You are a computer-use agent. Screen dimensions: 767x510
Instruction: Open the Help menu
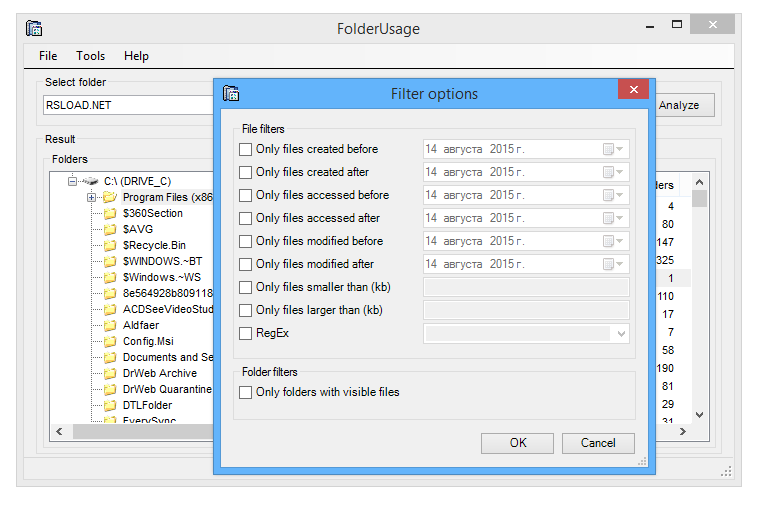[x=136, y=56]
